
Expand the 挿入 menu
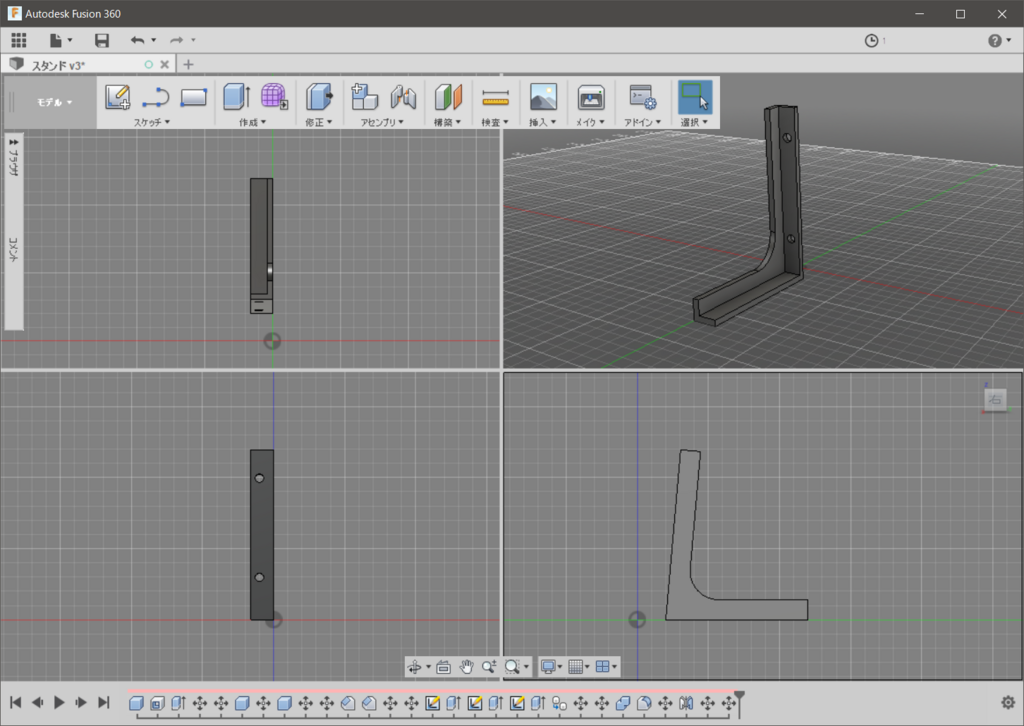tap(542, 122)
